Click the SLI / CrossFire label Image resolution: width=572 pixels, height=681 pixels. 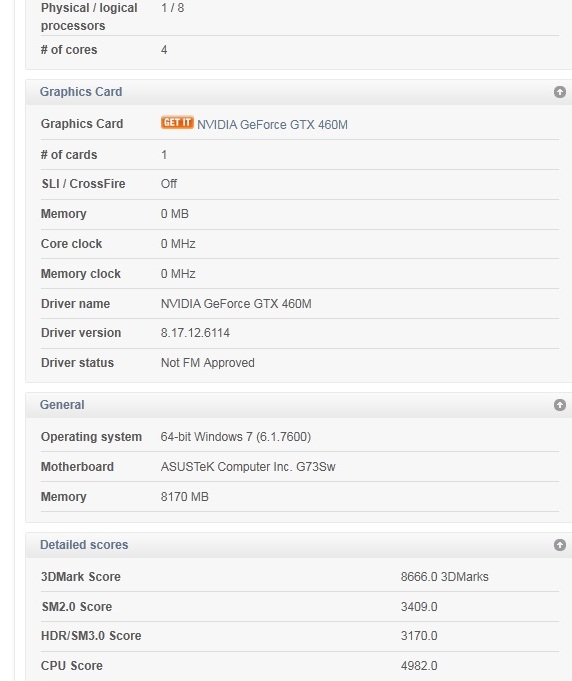point(83,184)
